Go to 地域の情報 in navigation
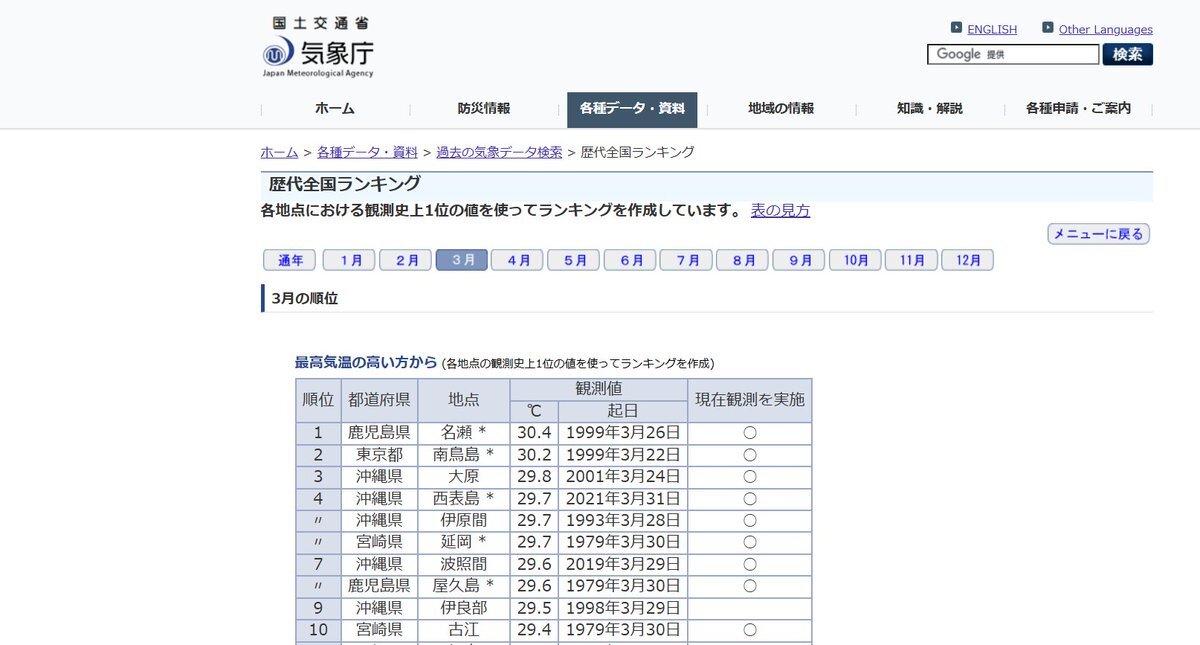Screen dimensions: 1200x645 [781, 109]
